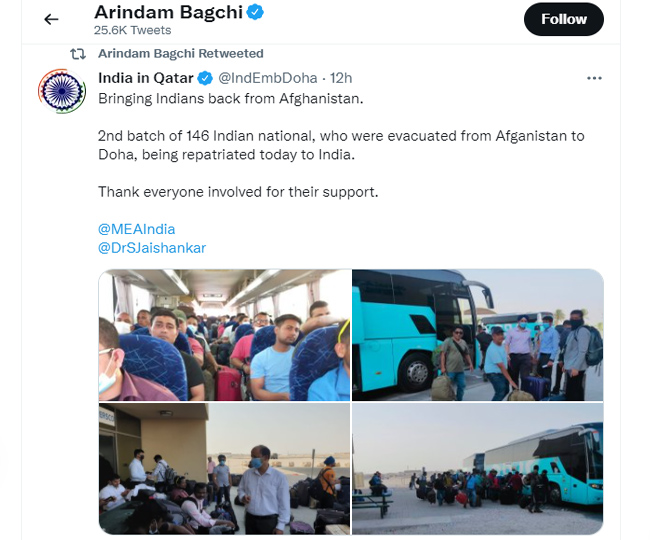Click the India in Qatar display name
The height and width of the screenshot is (540, 650).
146,78
